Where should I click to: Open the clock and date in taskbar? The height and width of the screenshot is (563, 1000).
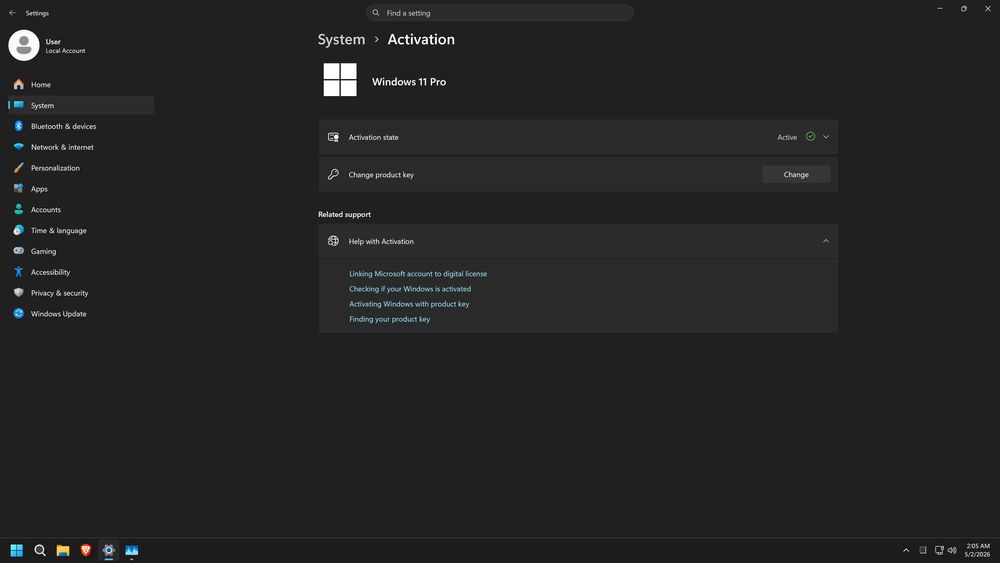click(978, 550)
